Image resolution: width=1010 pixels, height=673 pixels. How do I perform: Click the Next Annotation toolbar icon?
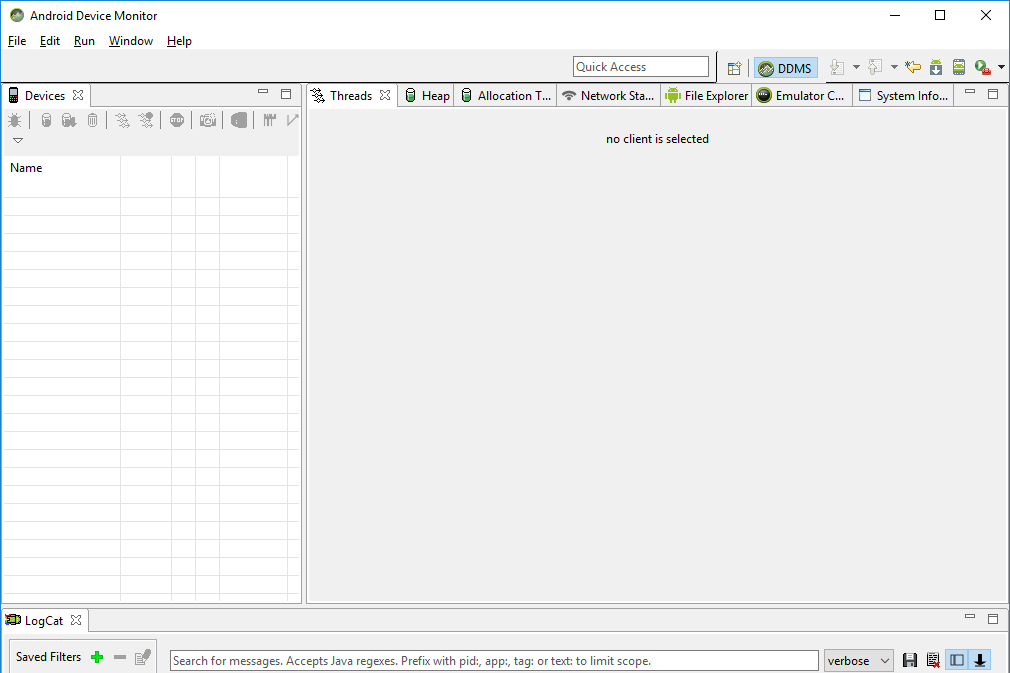tap(837, 67)
